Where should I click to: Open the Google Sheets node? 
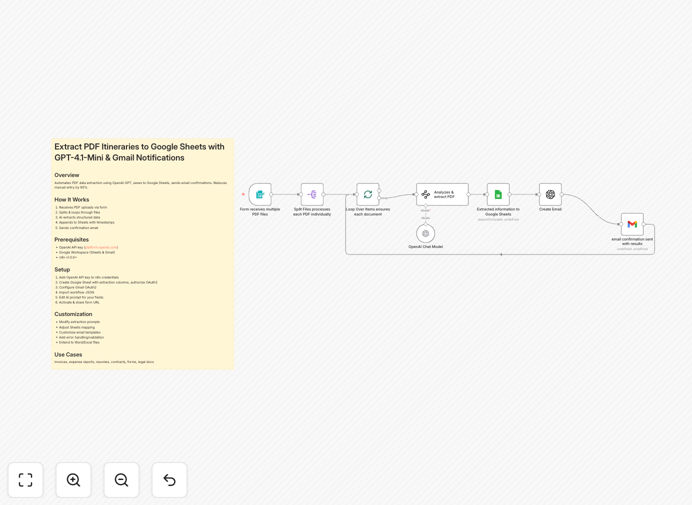click(x=498, y=194)
